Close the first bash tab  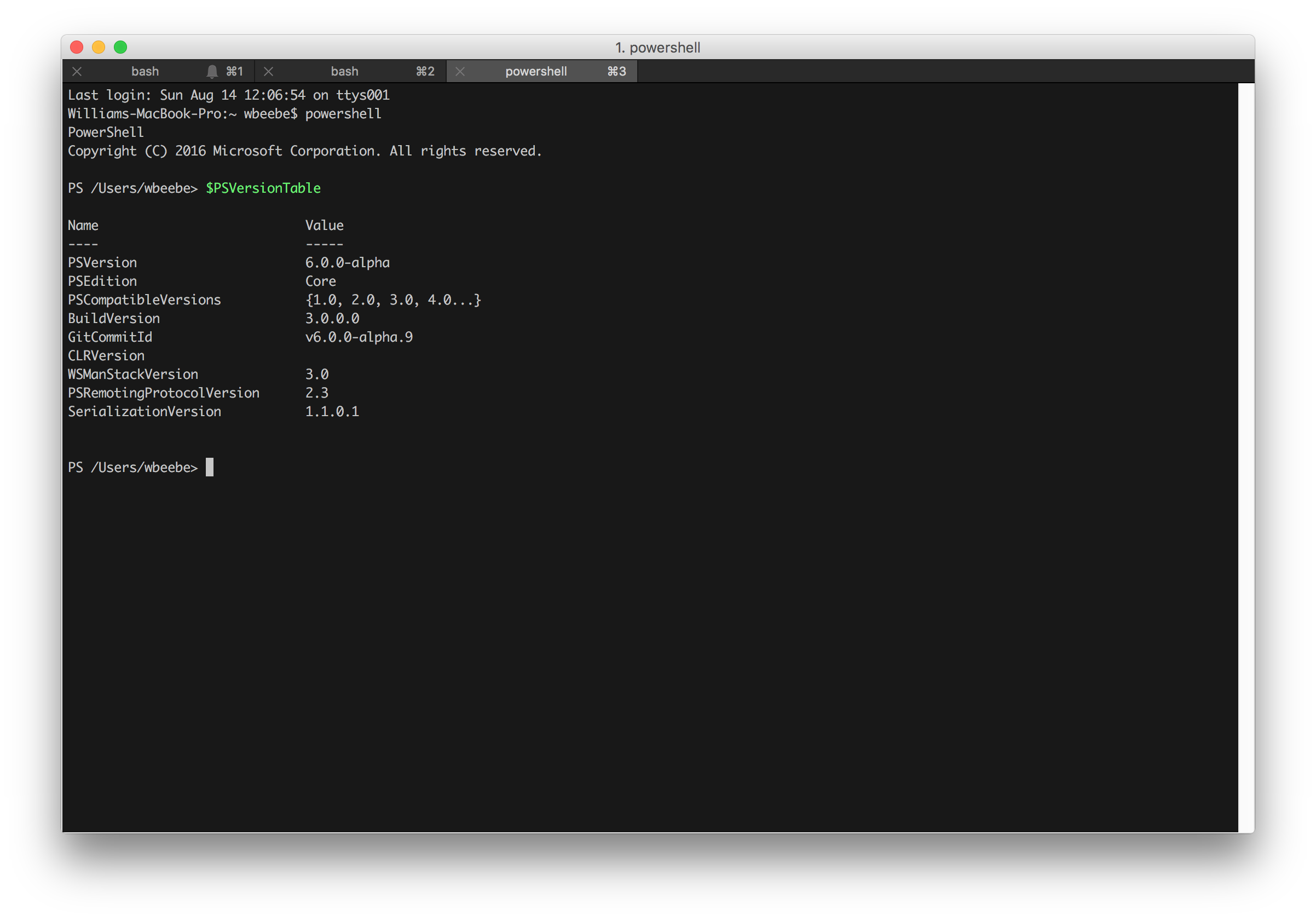pyautogui.click(x=77, y=72)
